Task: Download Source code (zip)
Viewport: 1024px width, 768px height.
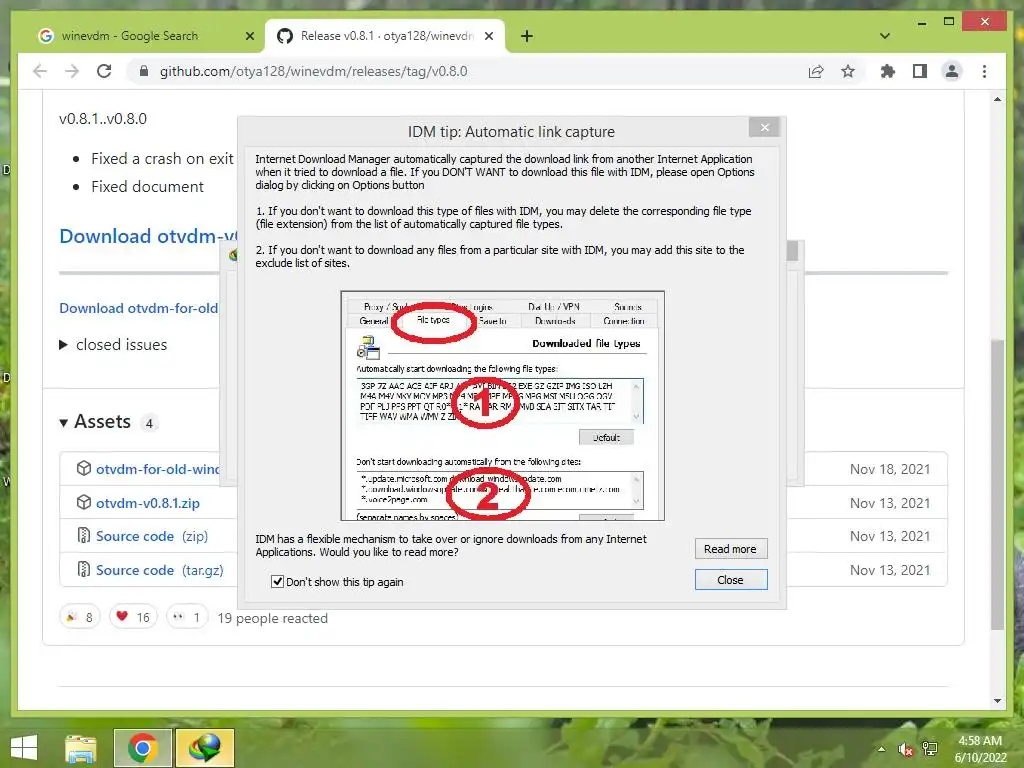Action: tap(152, 536)
